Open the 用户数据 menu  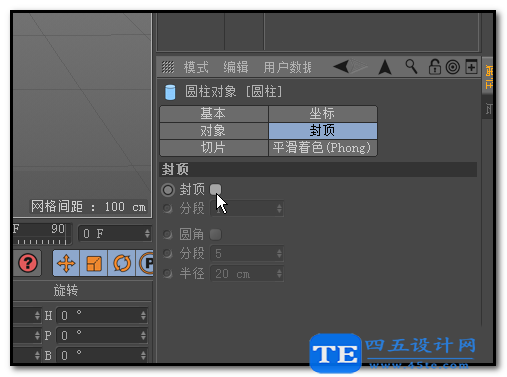(287, 67)
